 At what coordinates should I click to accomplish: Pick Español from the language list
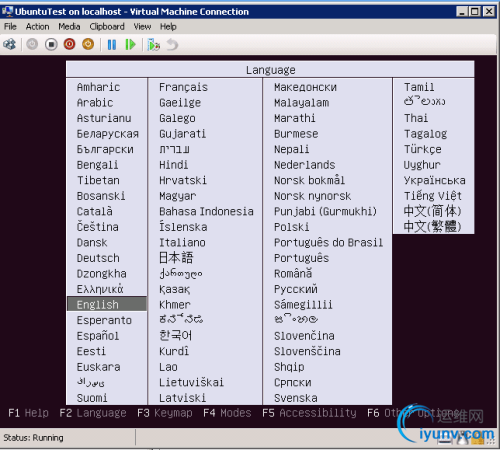click(x=98, y=336)
